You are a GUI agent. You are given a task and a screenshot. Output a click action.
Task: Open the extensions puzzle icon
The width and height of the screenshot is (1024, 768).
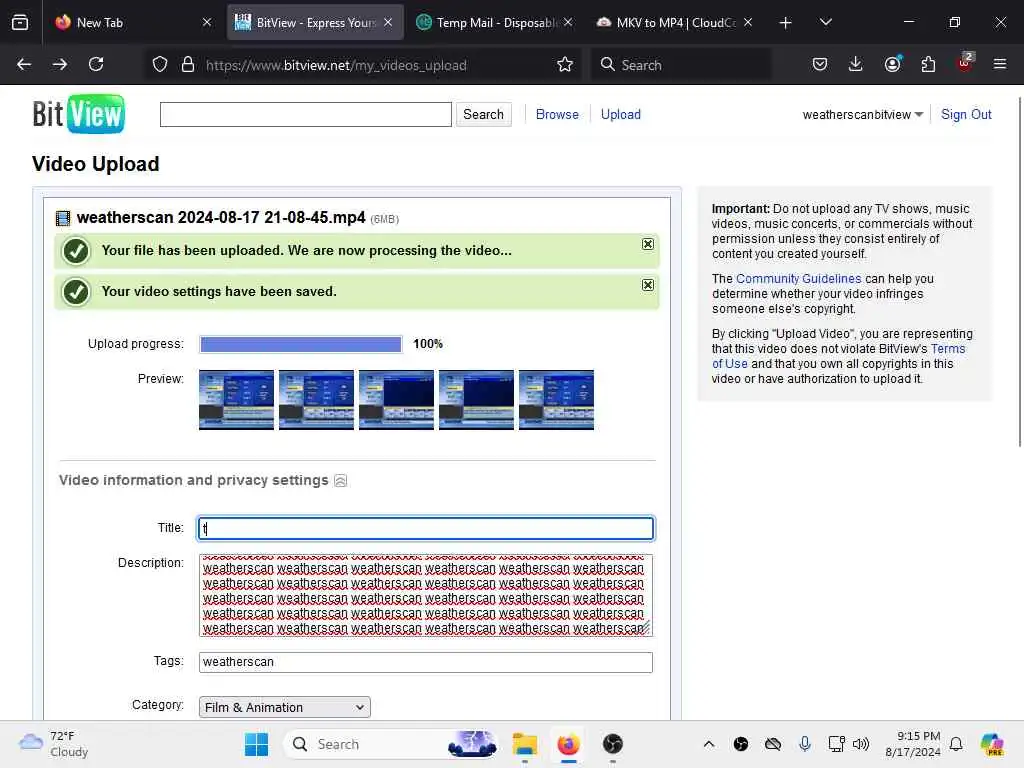(x=928, y=64)
